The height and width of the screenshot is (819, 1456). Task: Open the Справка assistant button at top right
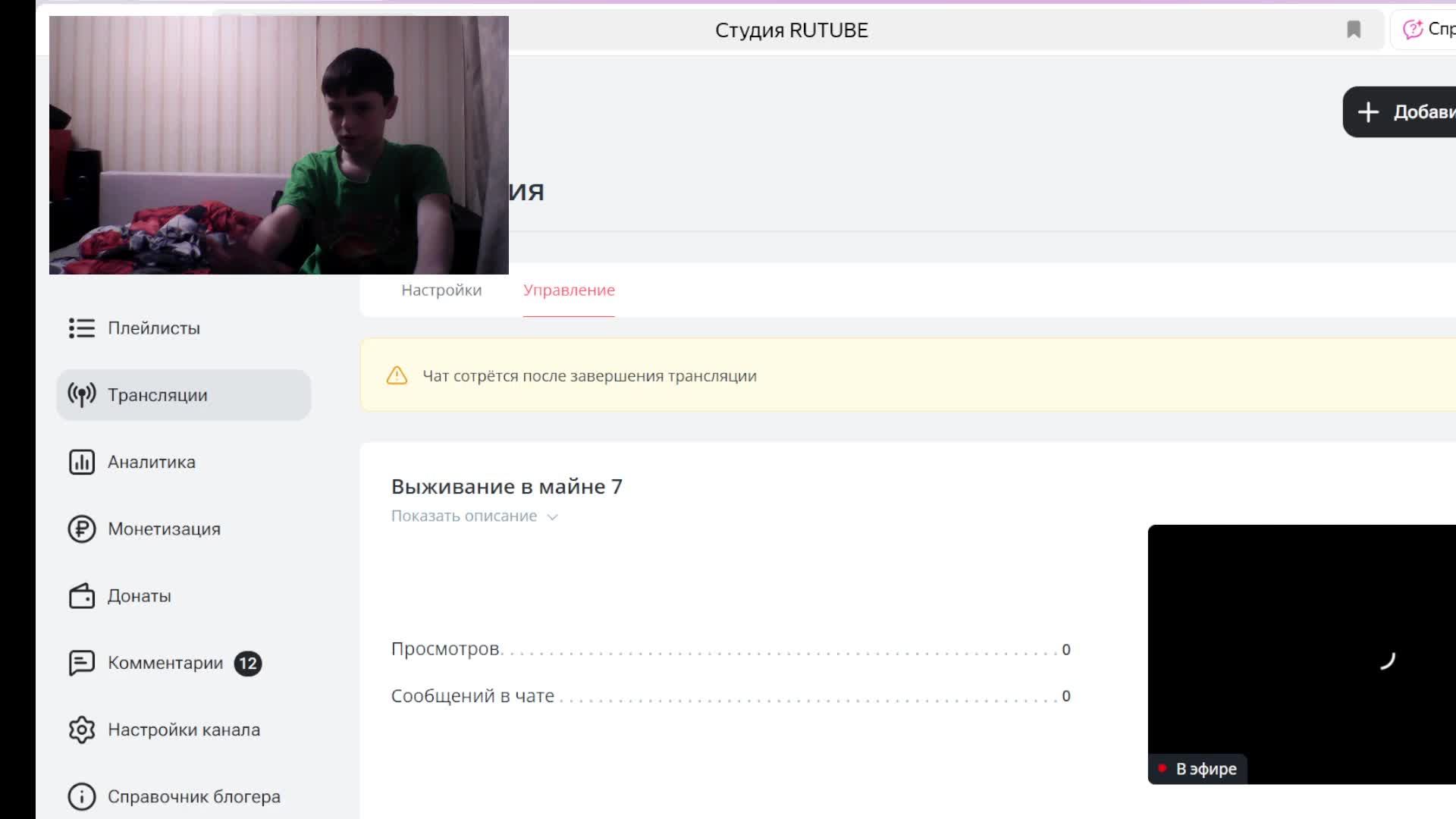click(1423, 30)
